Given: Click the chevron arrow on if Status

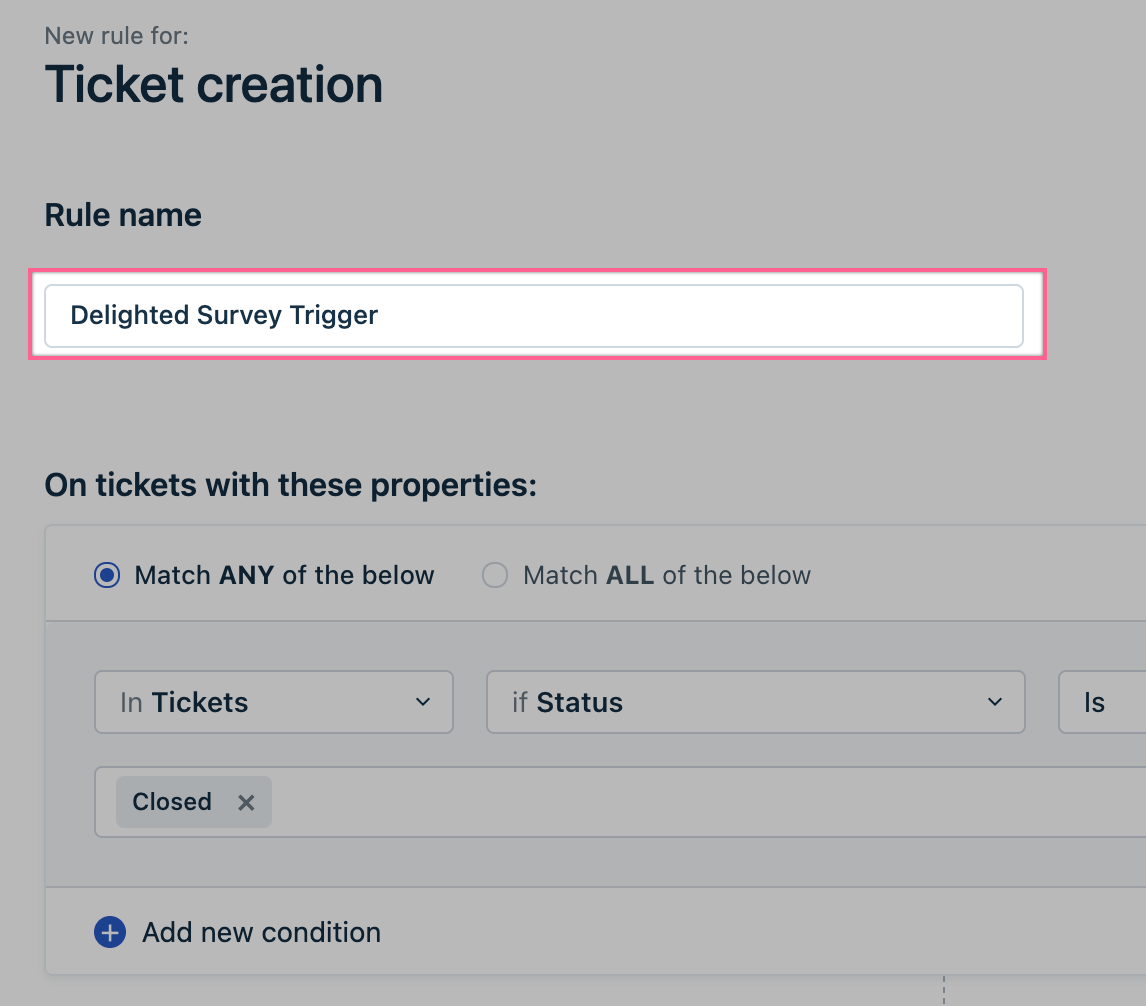Looking at the screenshot, I should coord(995,702).
